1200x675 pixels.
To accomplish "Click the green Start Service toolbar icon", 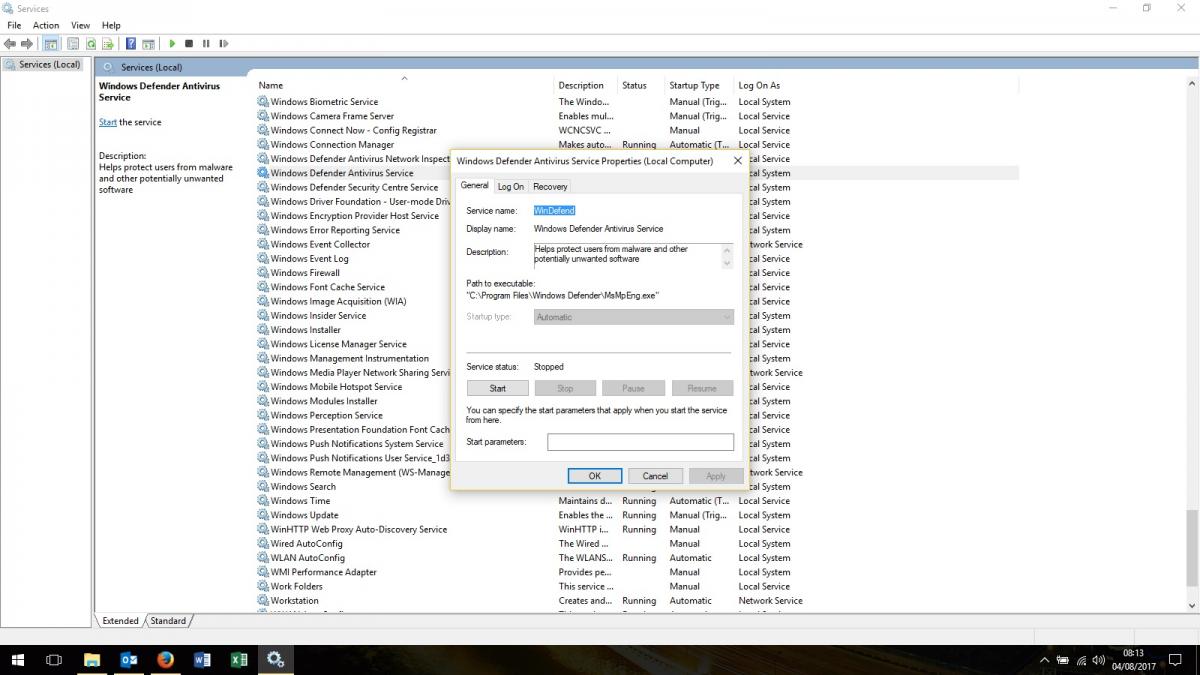I will tap(172, 44).
